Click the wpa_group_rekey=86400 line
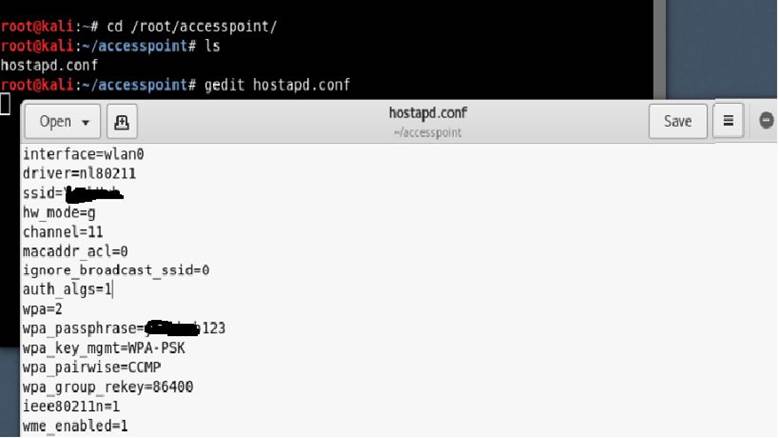 [x=108, y=387]
